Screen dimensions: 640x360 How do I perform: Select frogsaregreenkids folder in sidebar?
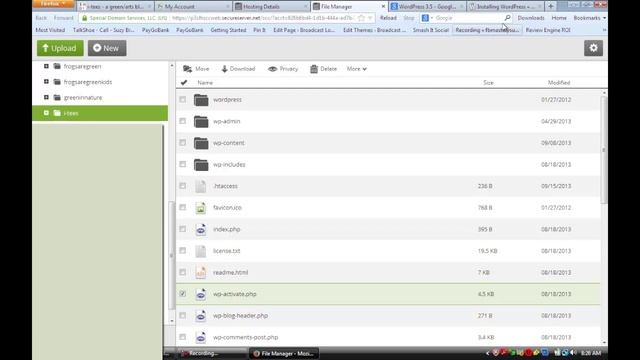(x=88, y=82)
